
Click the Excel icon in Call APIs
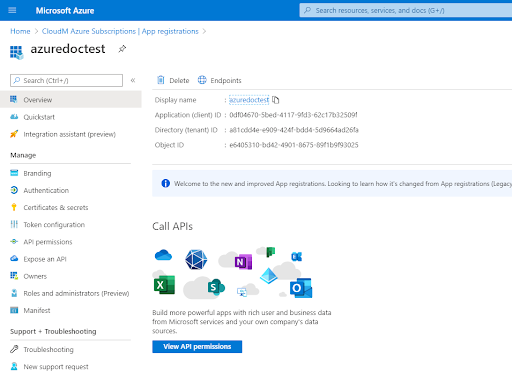pyautogui.click(x=164, y=285)
